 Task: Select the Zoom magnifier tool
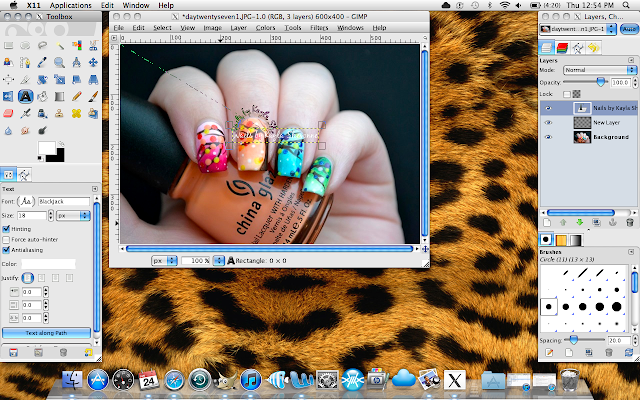click(59, 62)
